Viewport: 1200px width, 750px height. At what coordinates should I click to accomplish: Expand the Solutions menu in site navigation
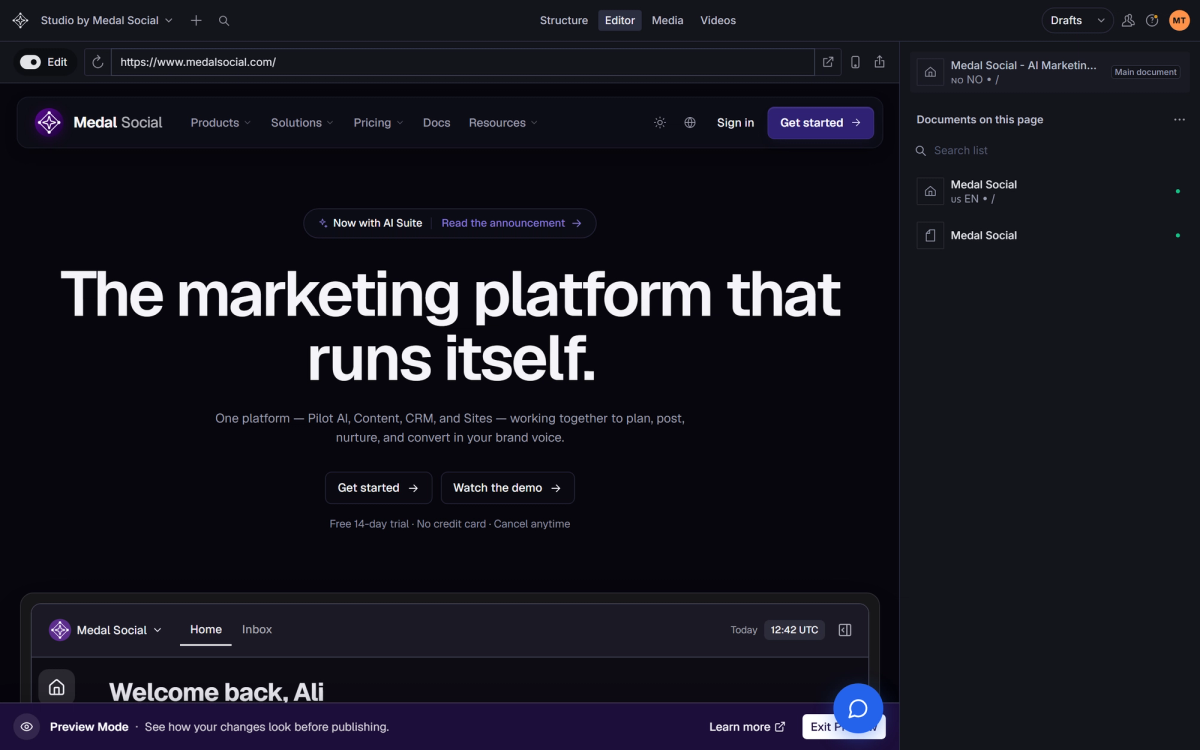pos(302,123)
